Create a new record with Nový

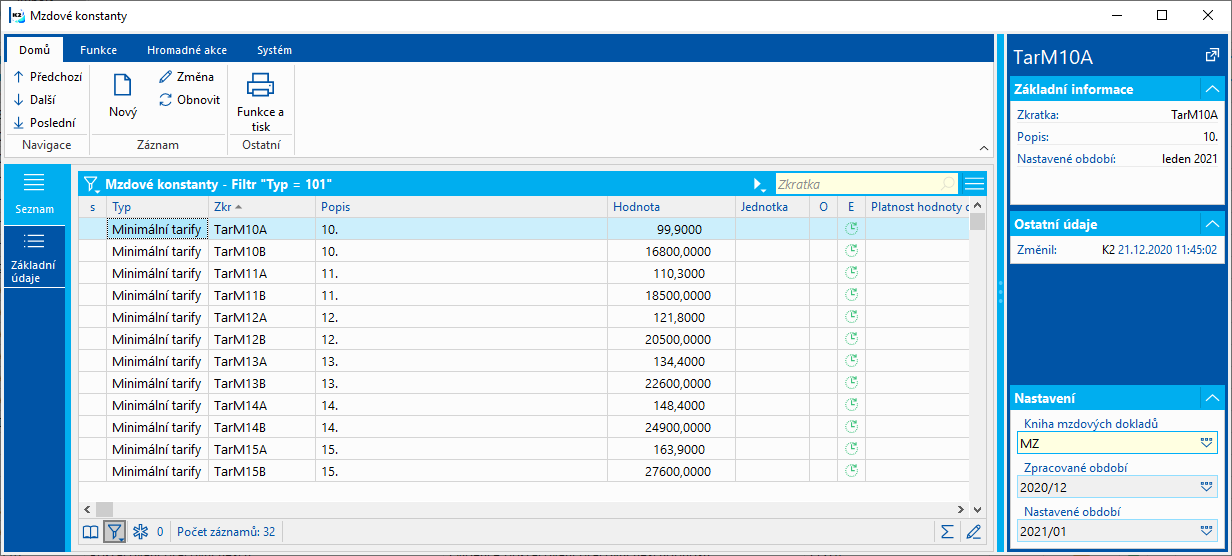pos(123,96)
